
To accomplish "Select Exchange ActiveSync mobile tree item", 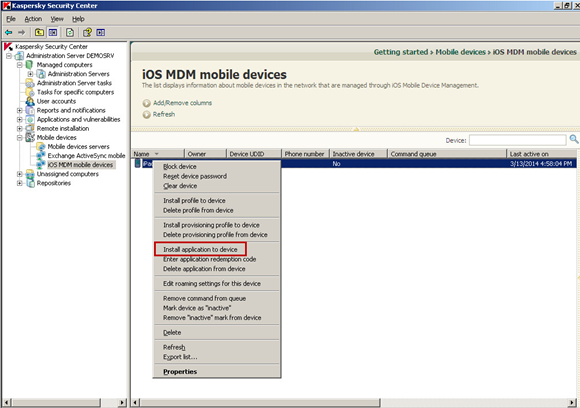I will 86,156.
